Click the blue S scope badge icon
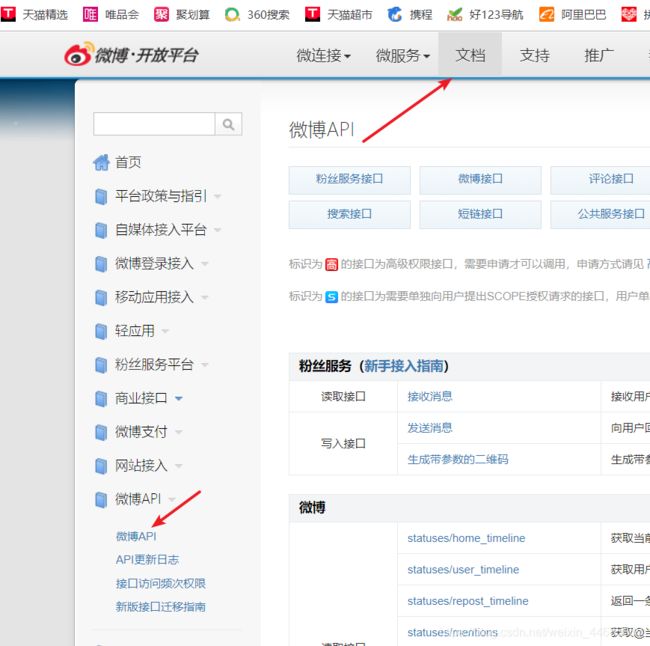Viewport: 650px width, 646px height. pyautogui.click(x=331, y=297)
